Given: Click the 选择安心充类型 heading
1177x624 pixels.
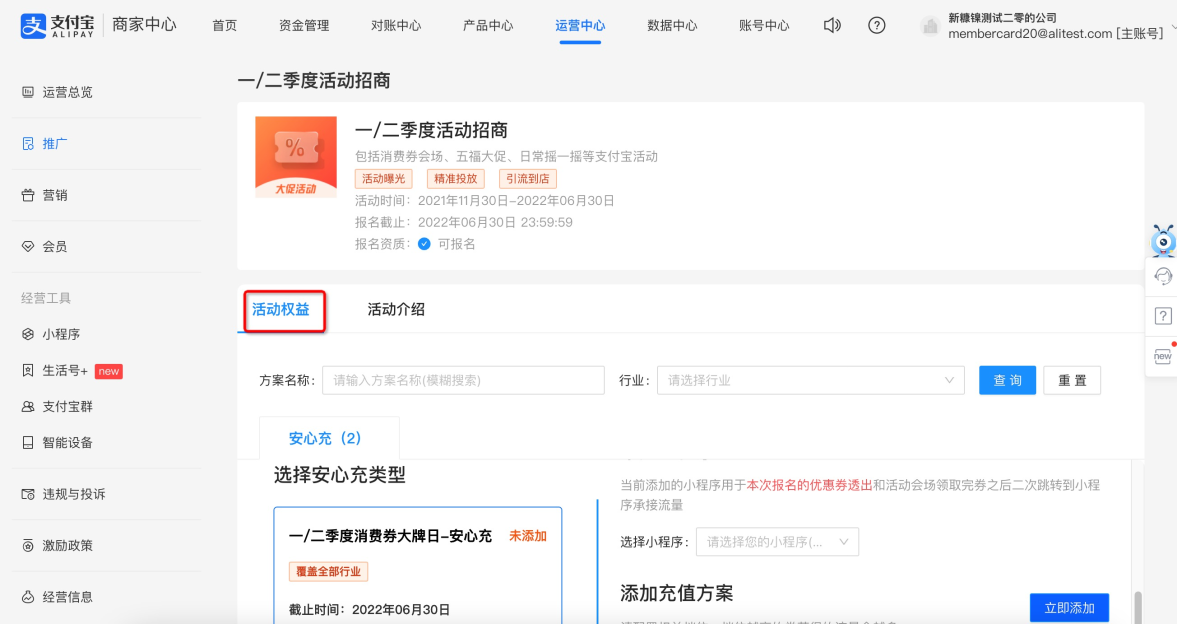Looking at the screenshot, I should tap(339, 475).
